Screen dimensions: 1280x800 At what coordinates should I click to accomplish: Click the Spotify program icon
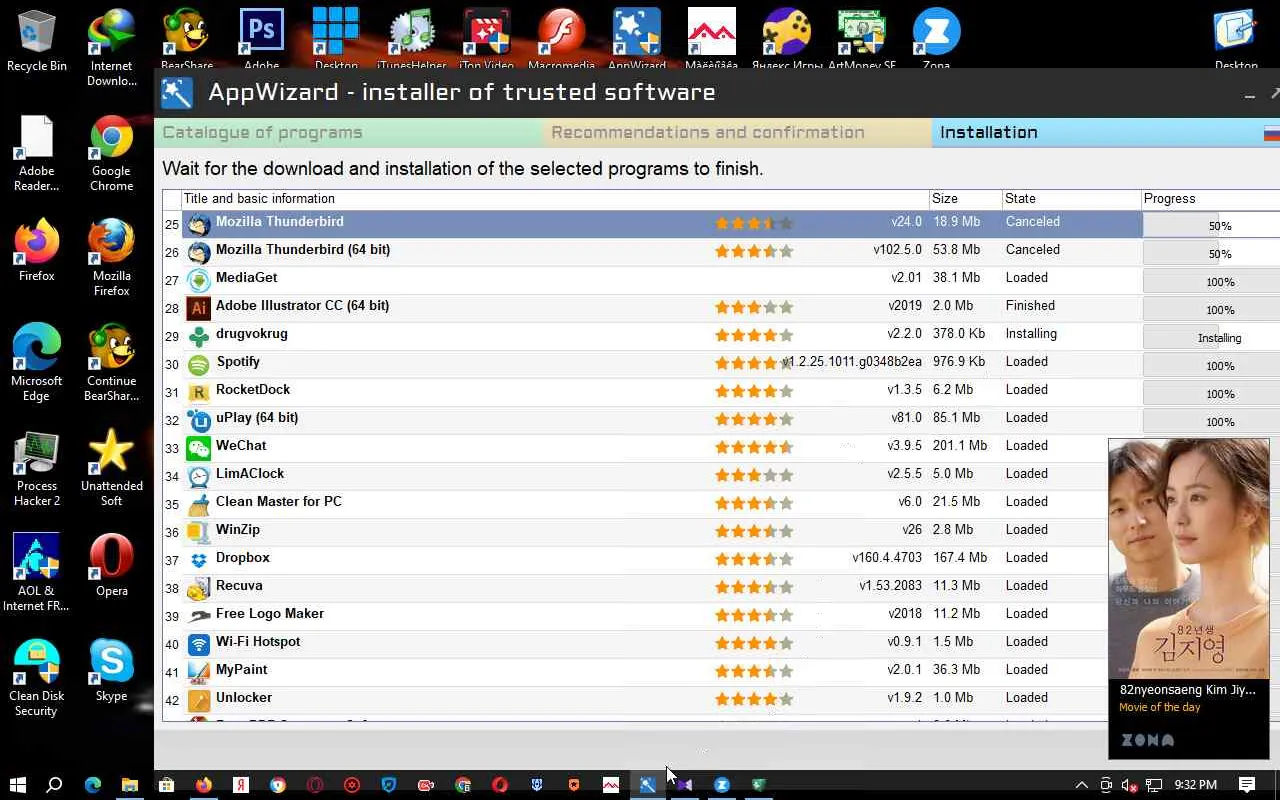tap(199, 364)
